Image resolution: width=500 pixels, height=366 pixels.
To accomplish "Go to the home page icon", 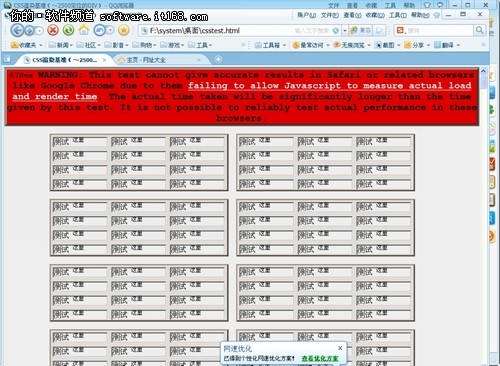I will [84, 30].
